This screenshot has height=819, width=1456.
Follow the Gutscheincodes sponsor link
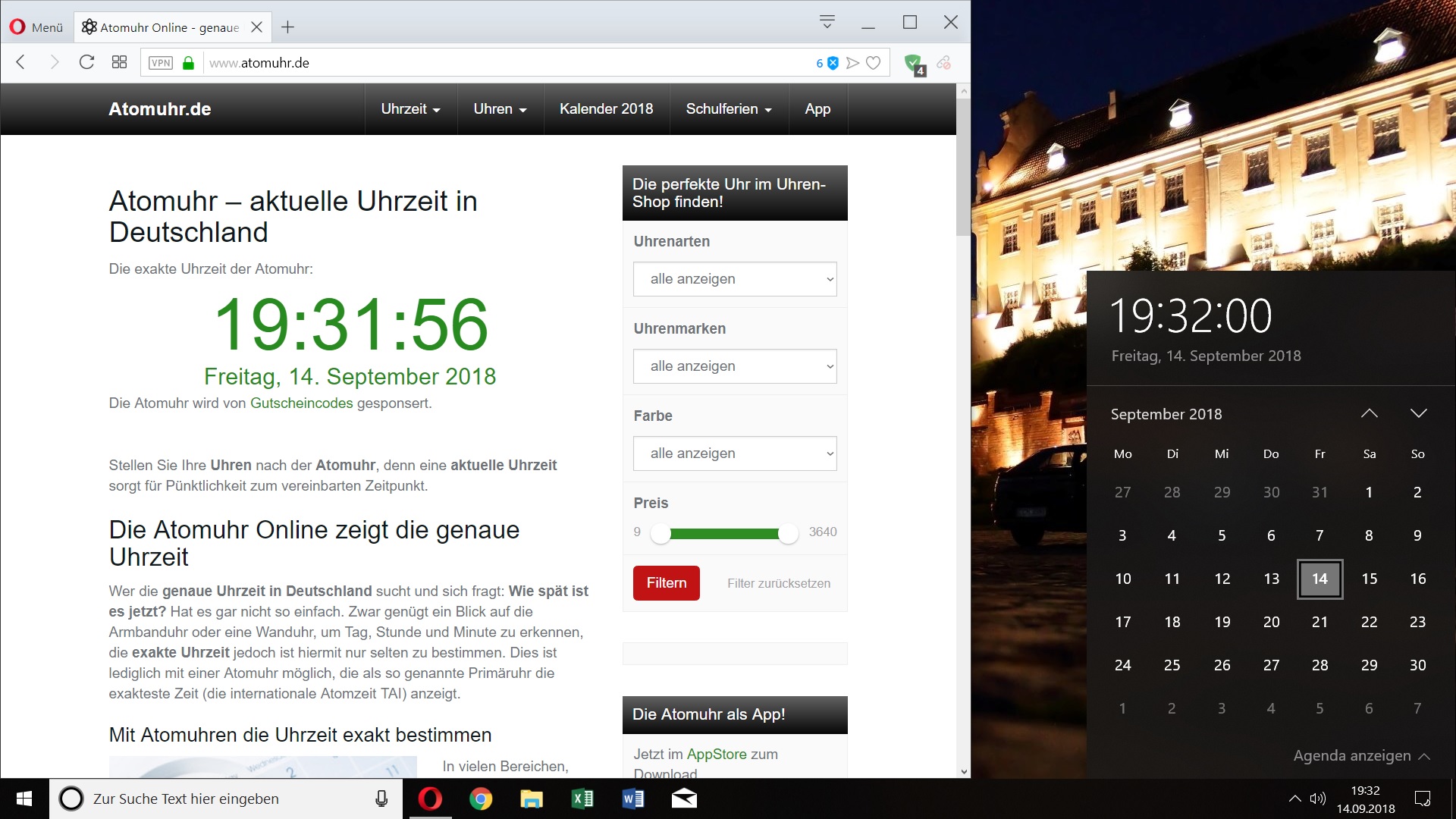[x=302, y=403]
